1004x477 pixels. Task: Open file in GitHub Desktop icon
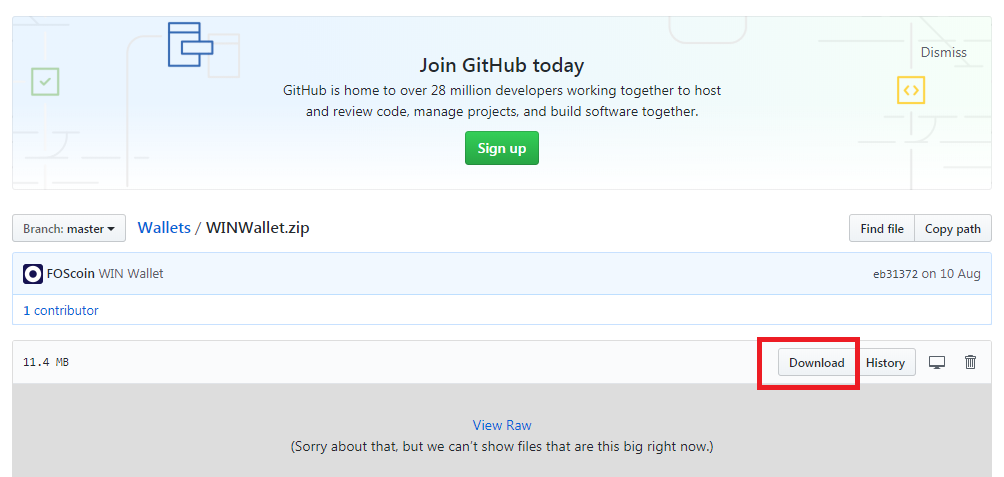(937, 362)
